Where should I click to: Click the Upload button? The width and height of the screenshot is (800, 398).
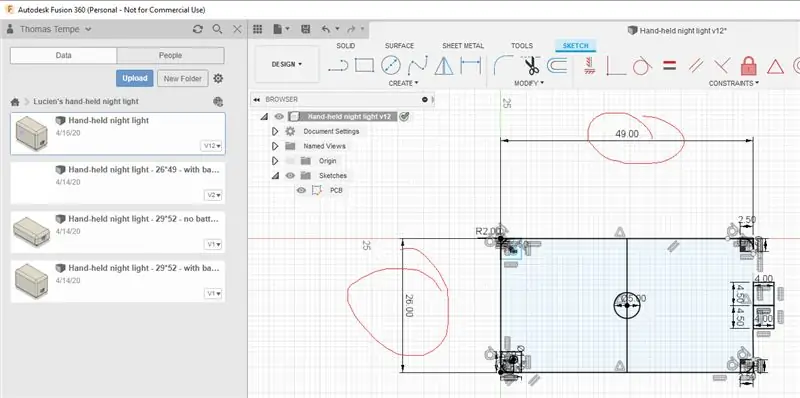(x=135, y=78)
